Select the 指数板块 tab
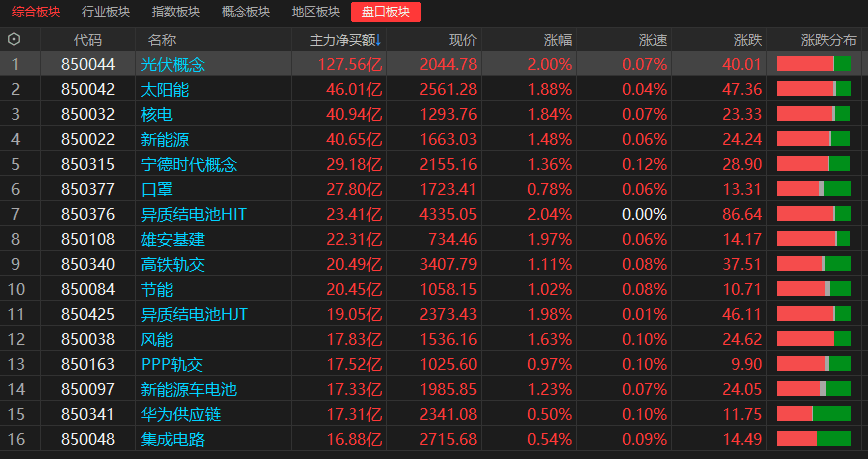The height and width of the screenshot is (459, 868). 176,12
